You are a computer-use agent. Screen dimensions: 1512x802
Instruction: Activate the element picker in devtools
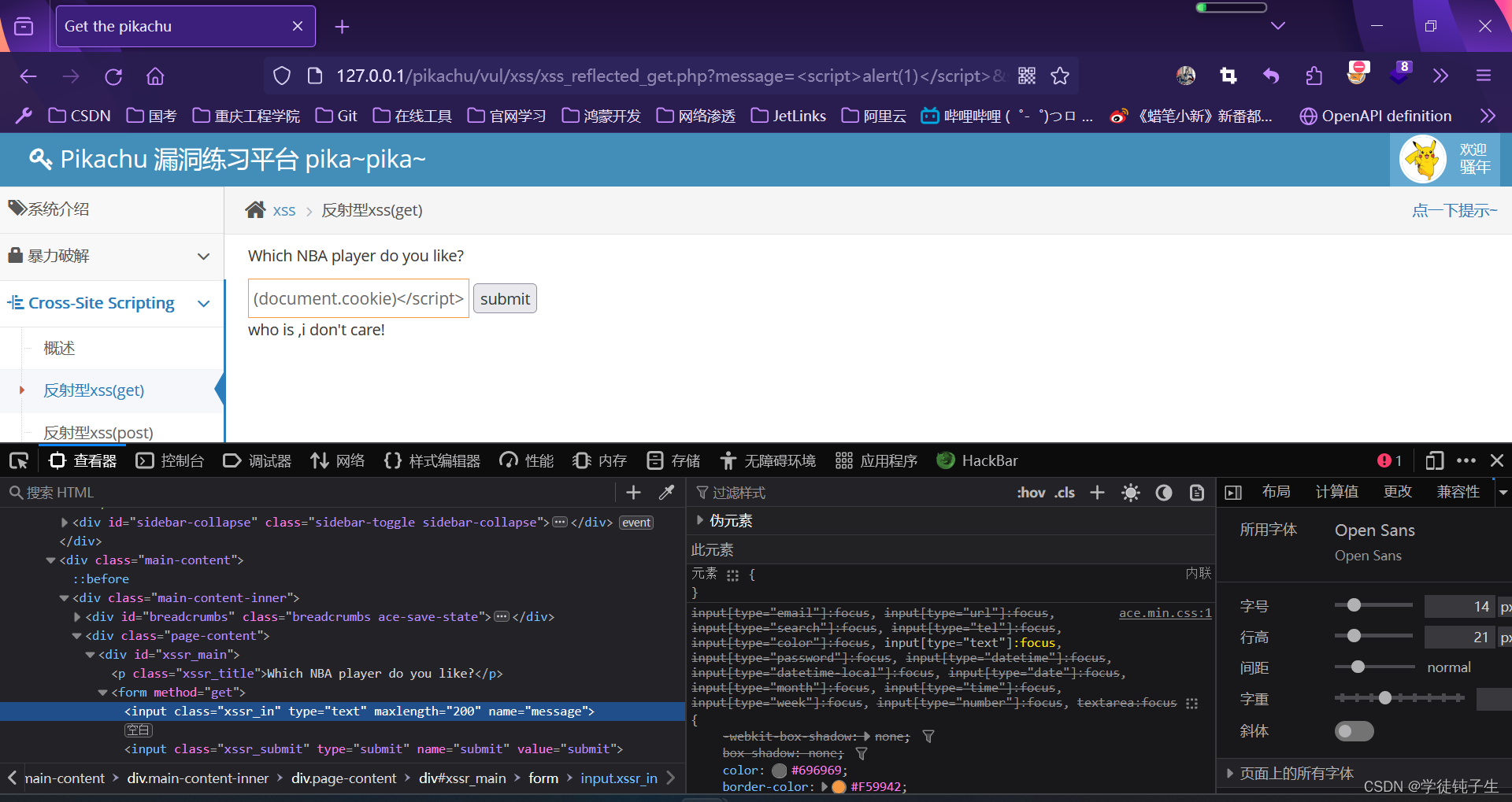[x=19, y=460]
